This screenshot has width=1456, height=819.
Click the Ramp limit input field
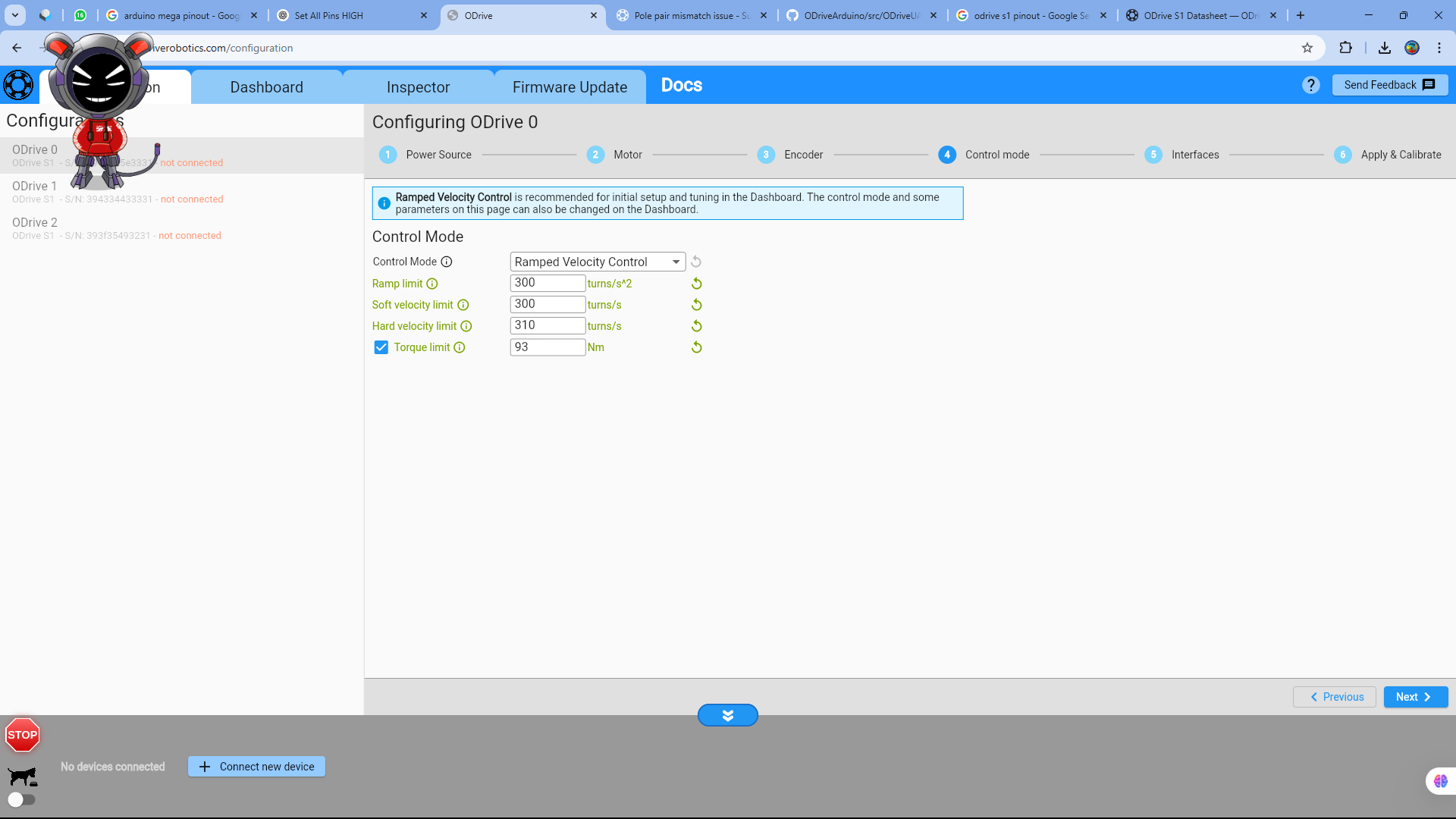click(x=548, y=283)
